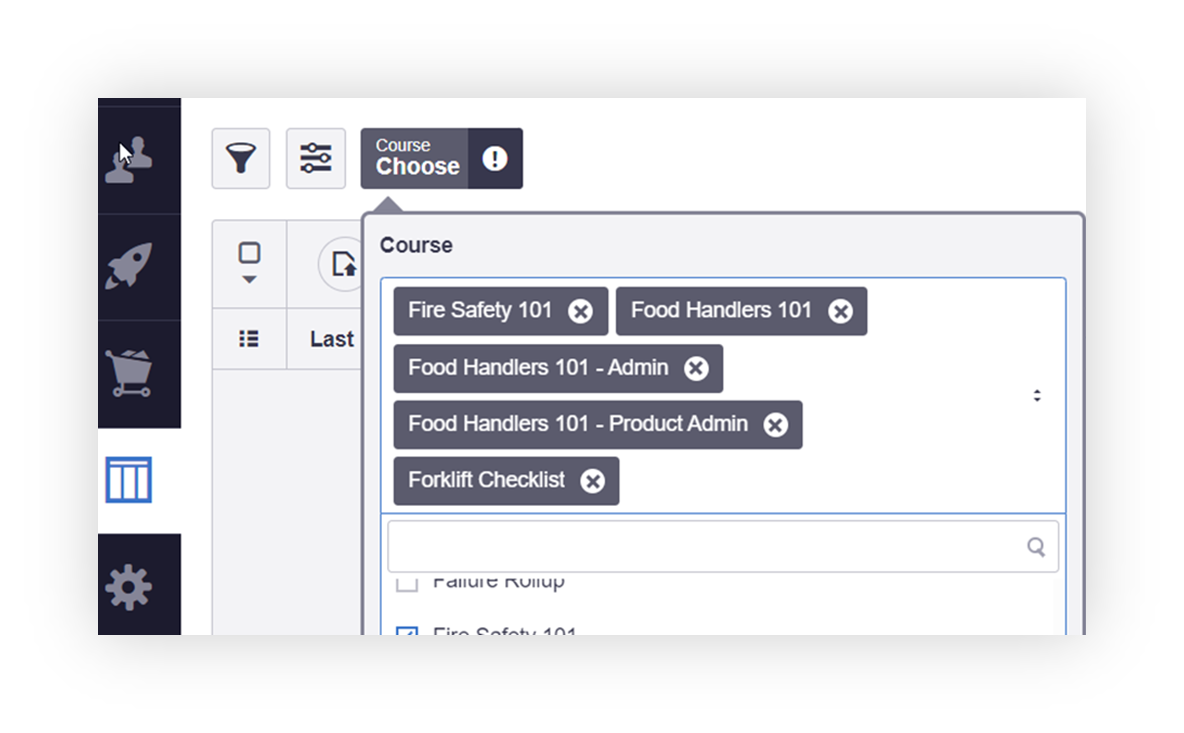The width and height of the screenshot is (1184, 733).
Task: Open the settings gear in sidebar
Action: coord(129,587)
